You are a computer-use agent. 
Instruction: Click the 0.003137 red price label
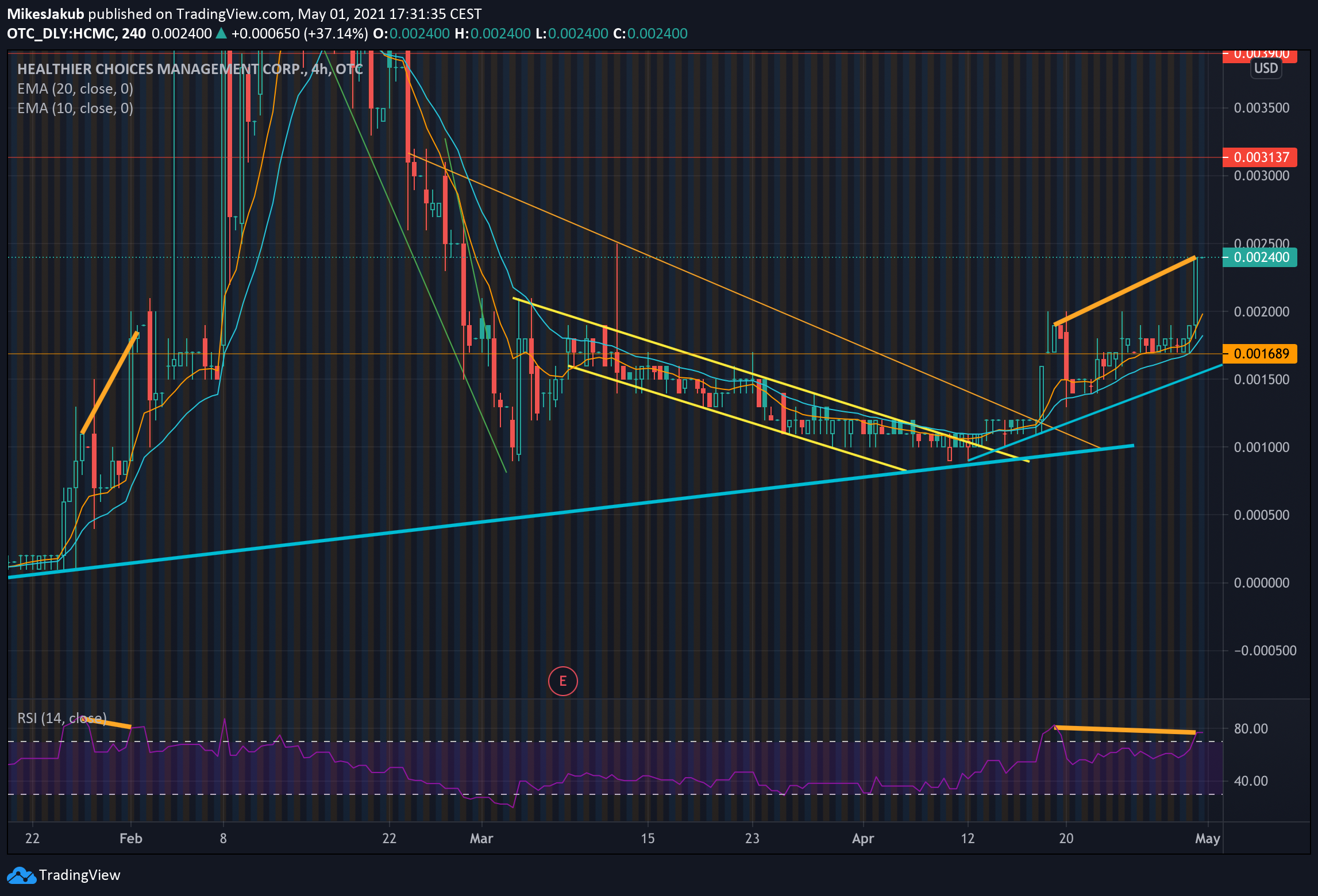tap(1259, 157)
